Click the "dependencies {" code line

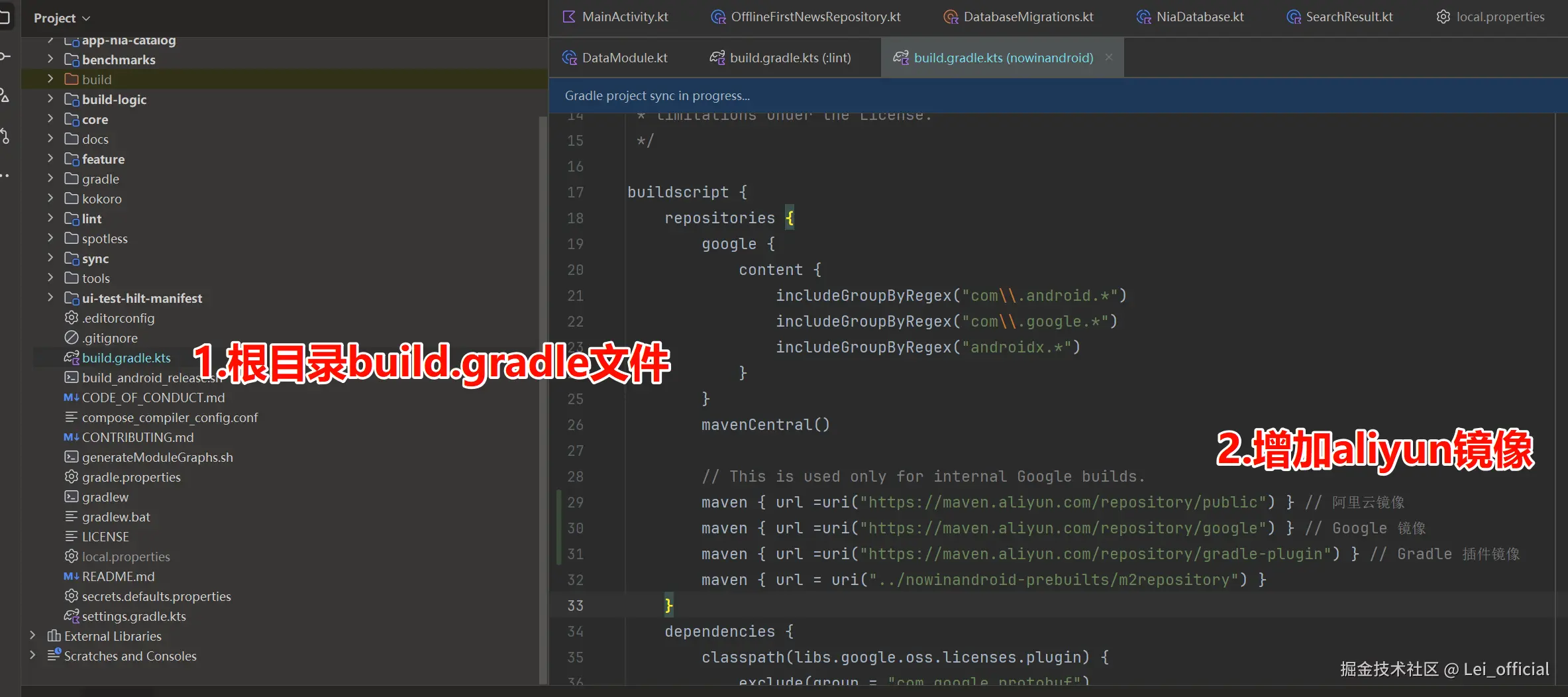[729, 631]
